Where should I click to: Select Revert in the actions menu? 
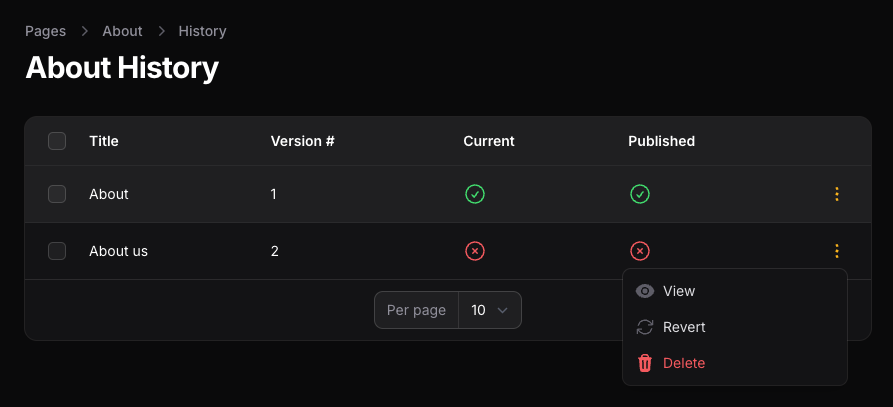pos(684,327)
